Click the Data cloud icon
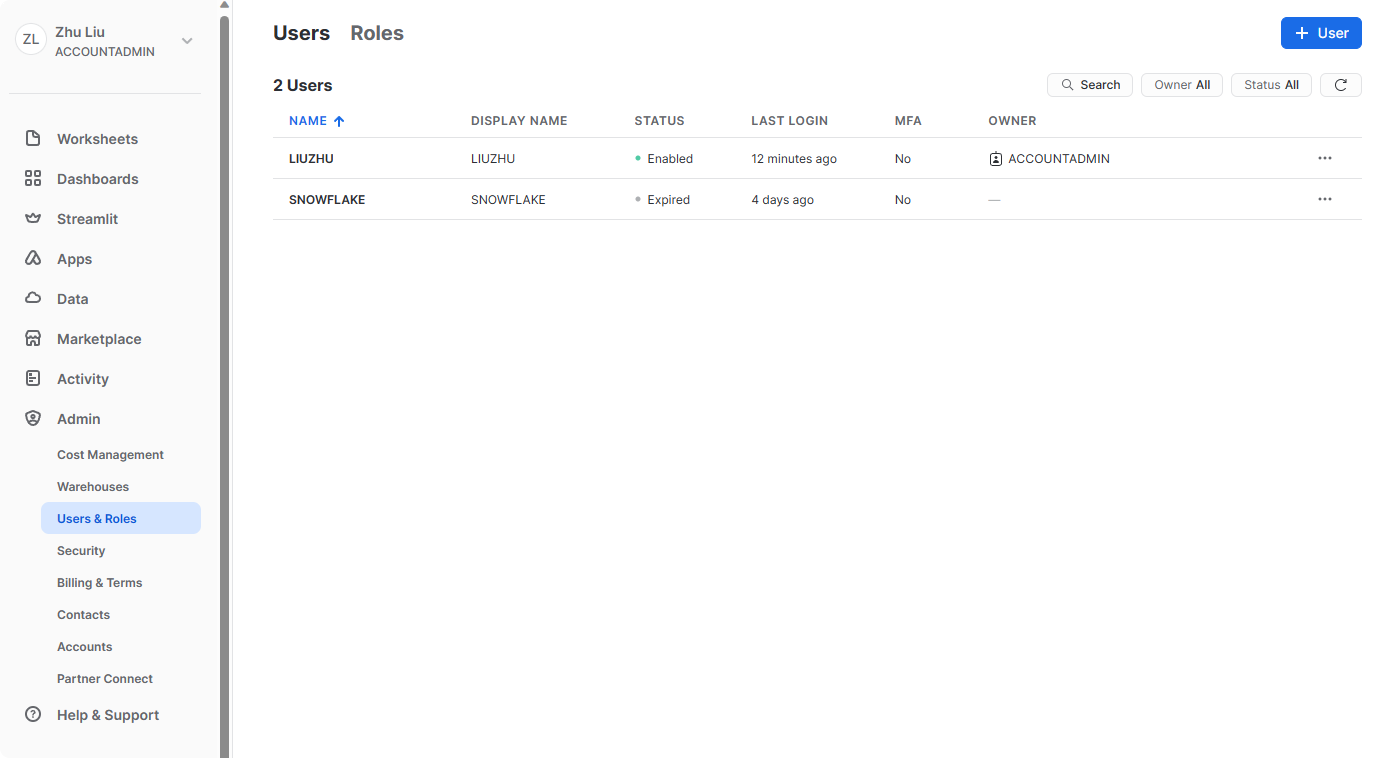1397x758 pixels. click(33, 299)
